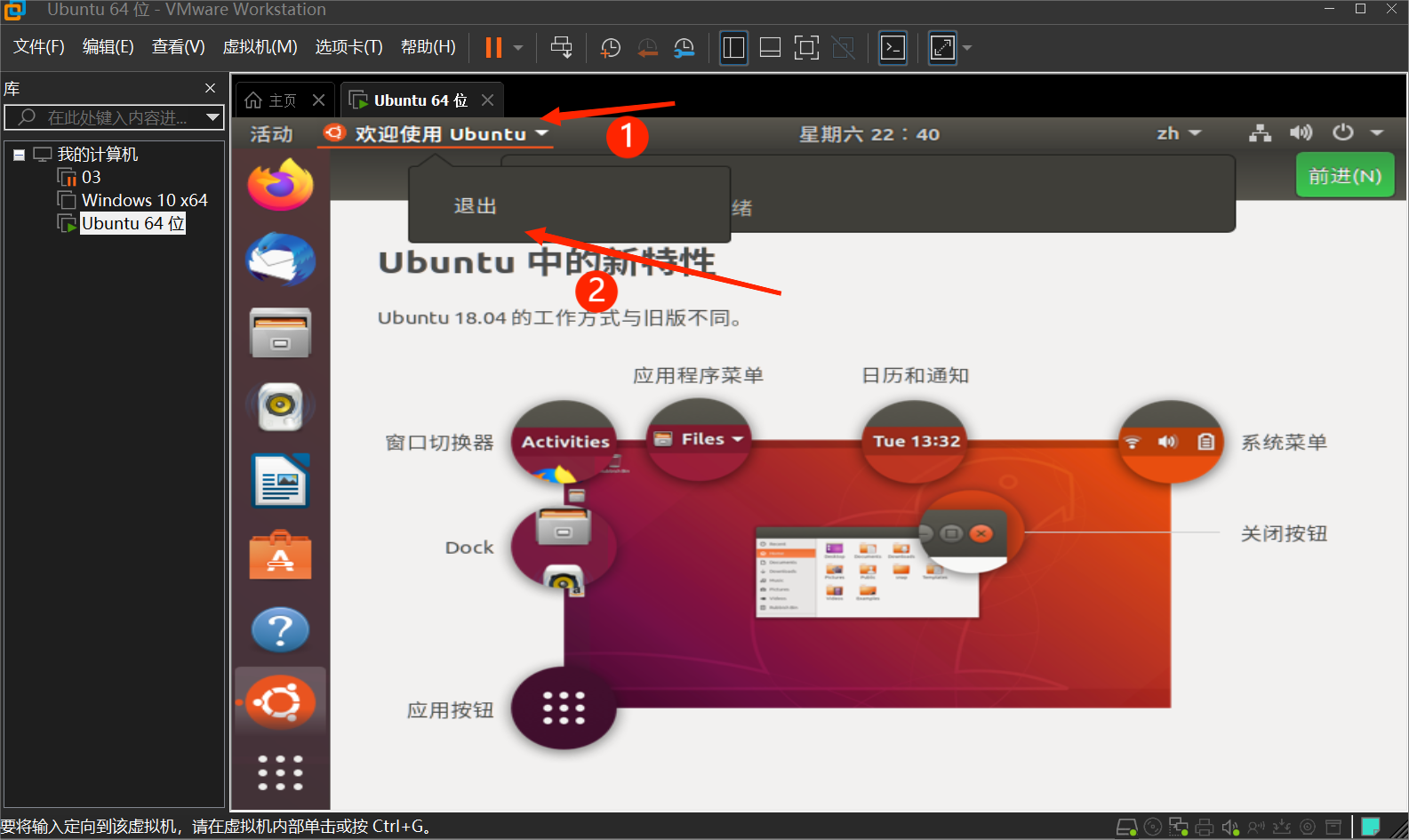Click the heading Ubuntu 中的新特性
Viewport: 1409px width, 840px height.
546,262
